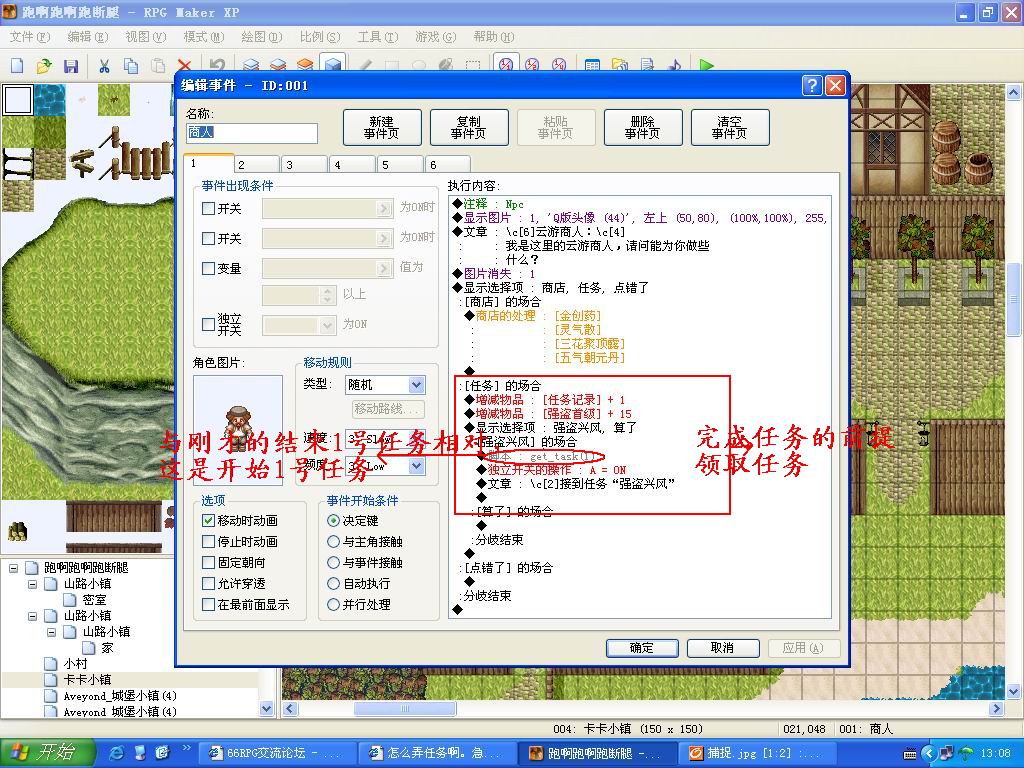This screenshot has height=768, width=1024.
Task: Expand the taskbar quick launch chevron
Action: pyautogui.click(x=187, y=748)
